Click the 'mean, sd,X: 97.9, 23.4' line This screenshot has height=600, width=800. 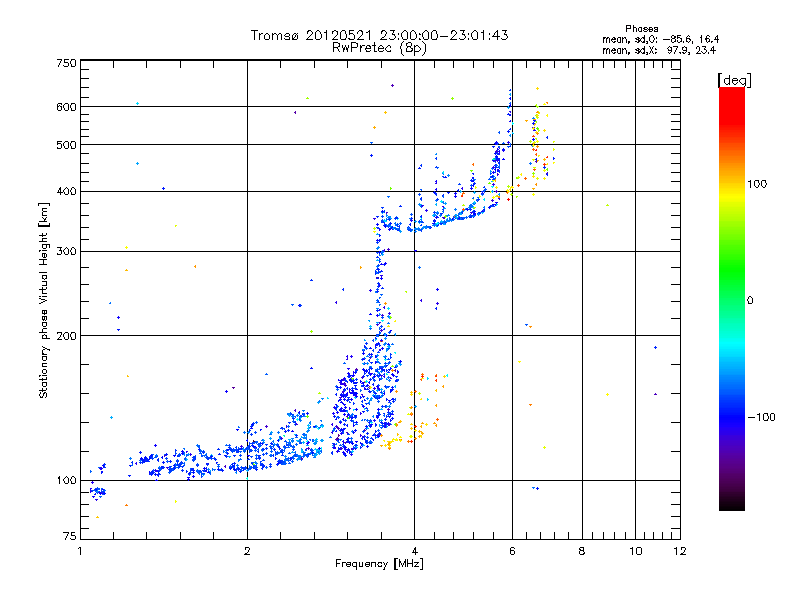(659, 50)
